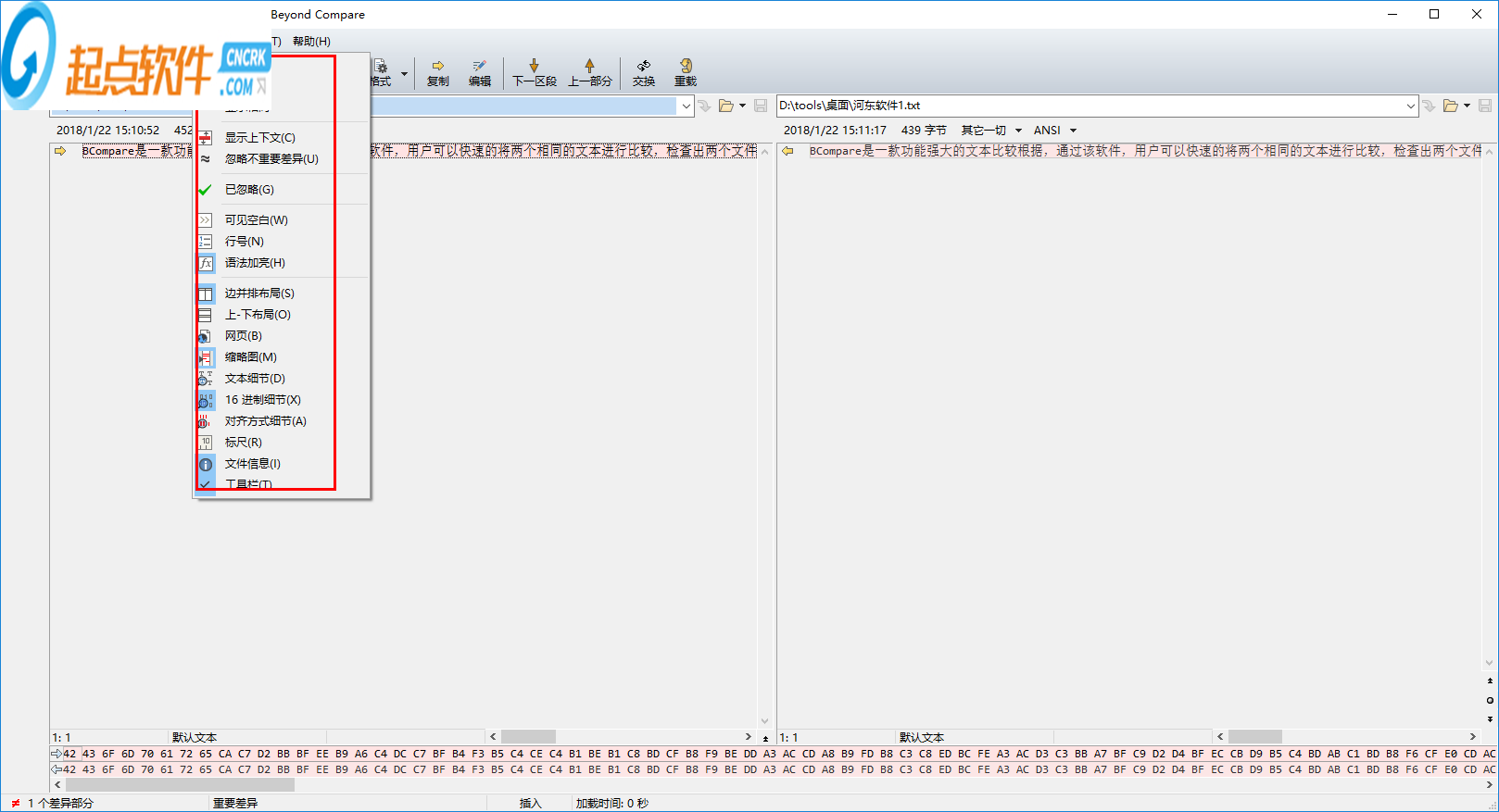Go to previous section with 上一部分
This screenshot has height=812, width=1499.
click(589, 72)
